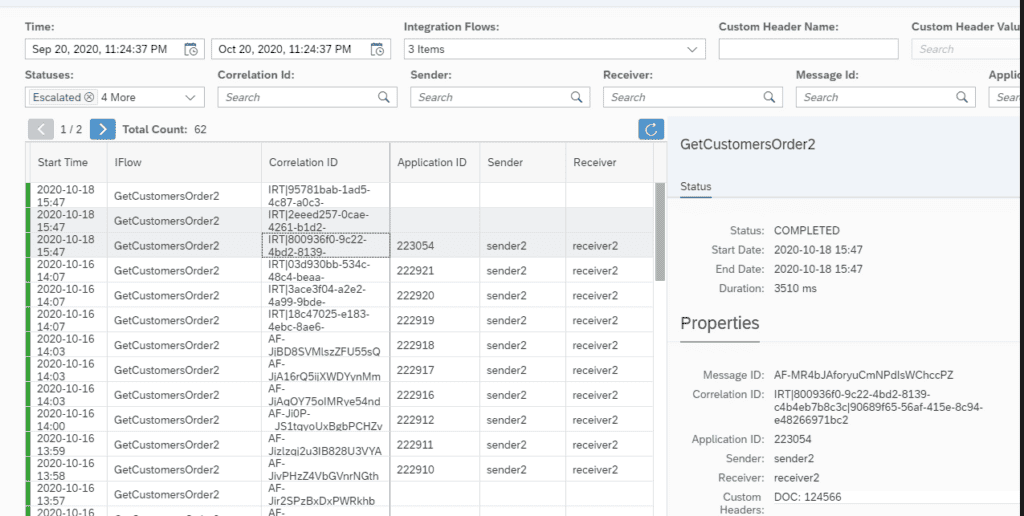The width and height of the screenshot is (1024, 516).
Task: Click the 3510 ms duration value
Action: click(x=795, y=288)
